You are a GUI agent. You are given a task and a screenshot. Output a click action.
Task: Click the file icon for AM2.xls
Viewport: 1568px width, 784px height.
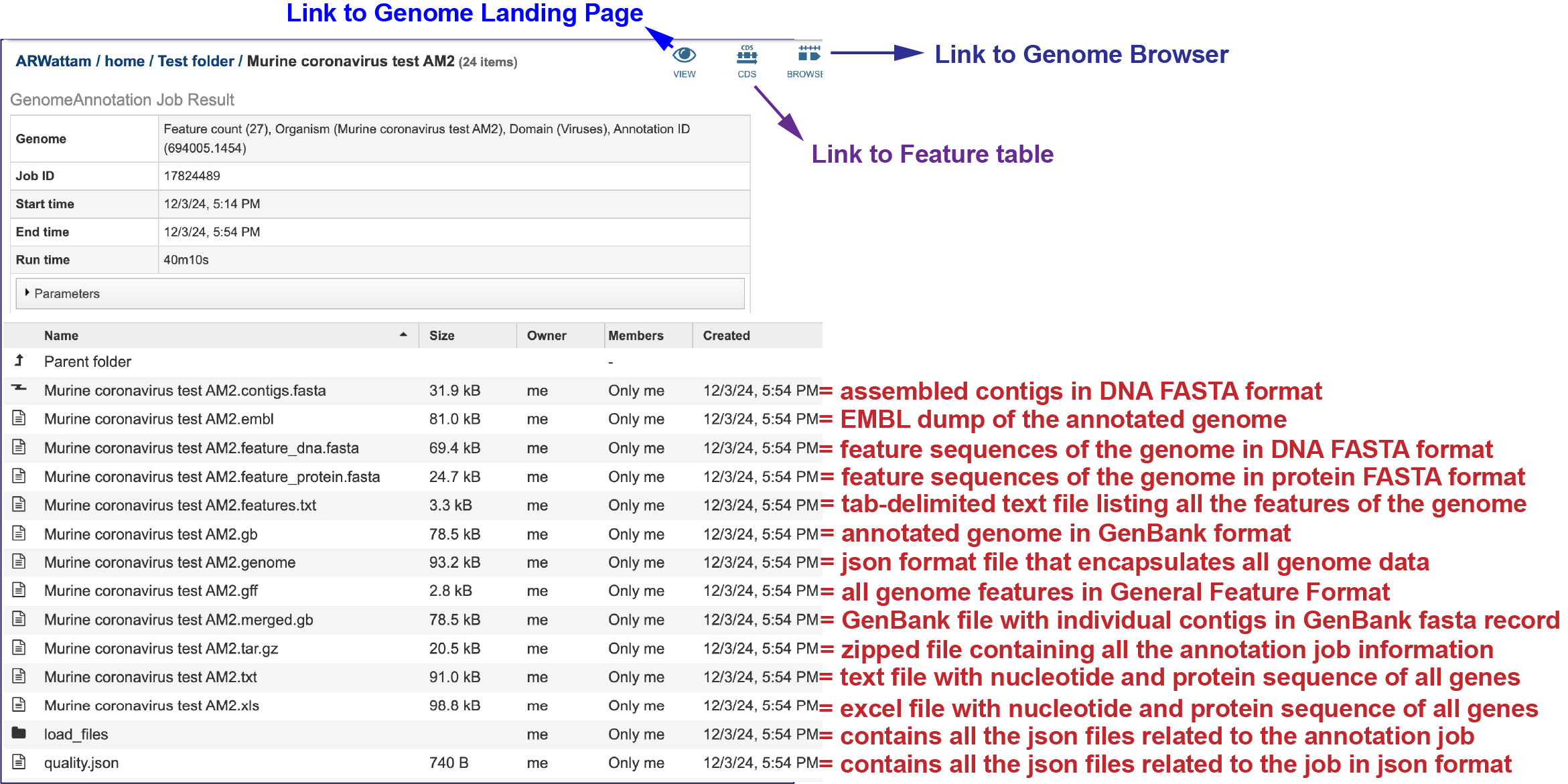[x=19, y=705]
